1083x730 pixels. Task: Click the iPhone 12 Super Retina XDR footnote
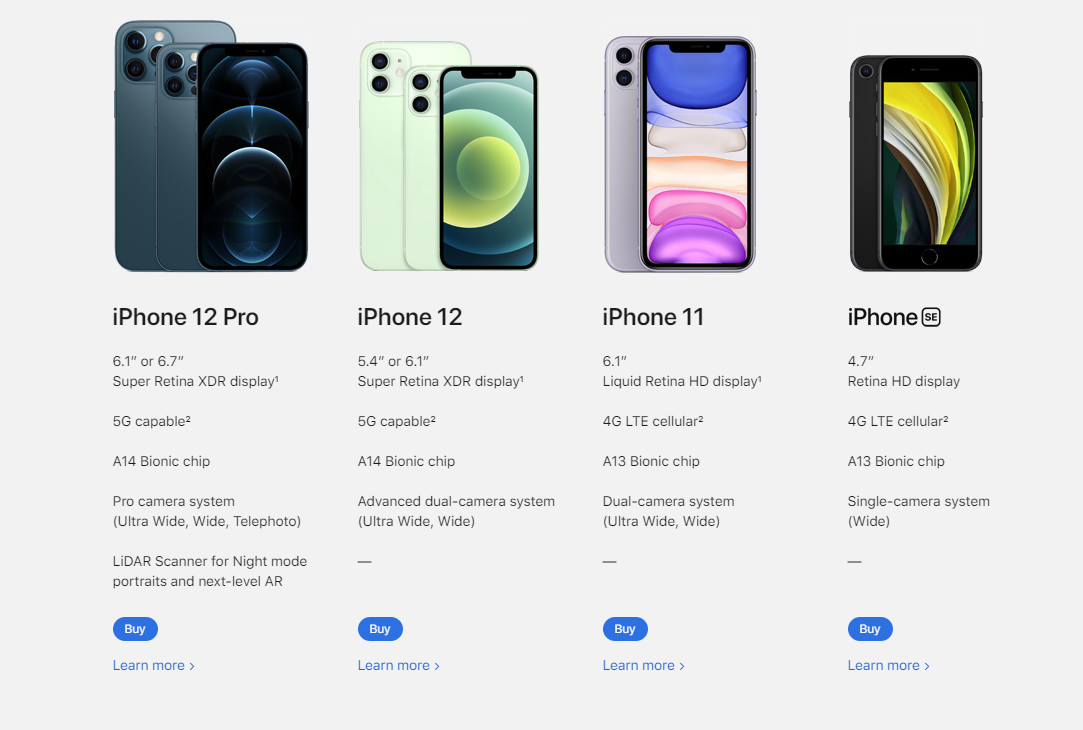[x=521, y=378]
